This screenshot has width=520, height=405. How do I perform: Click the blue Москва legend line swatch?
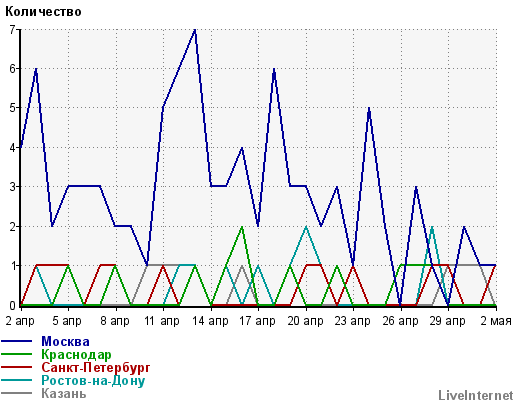(16, 342)
